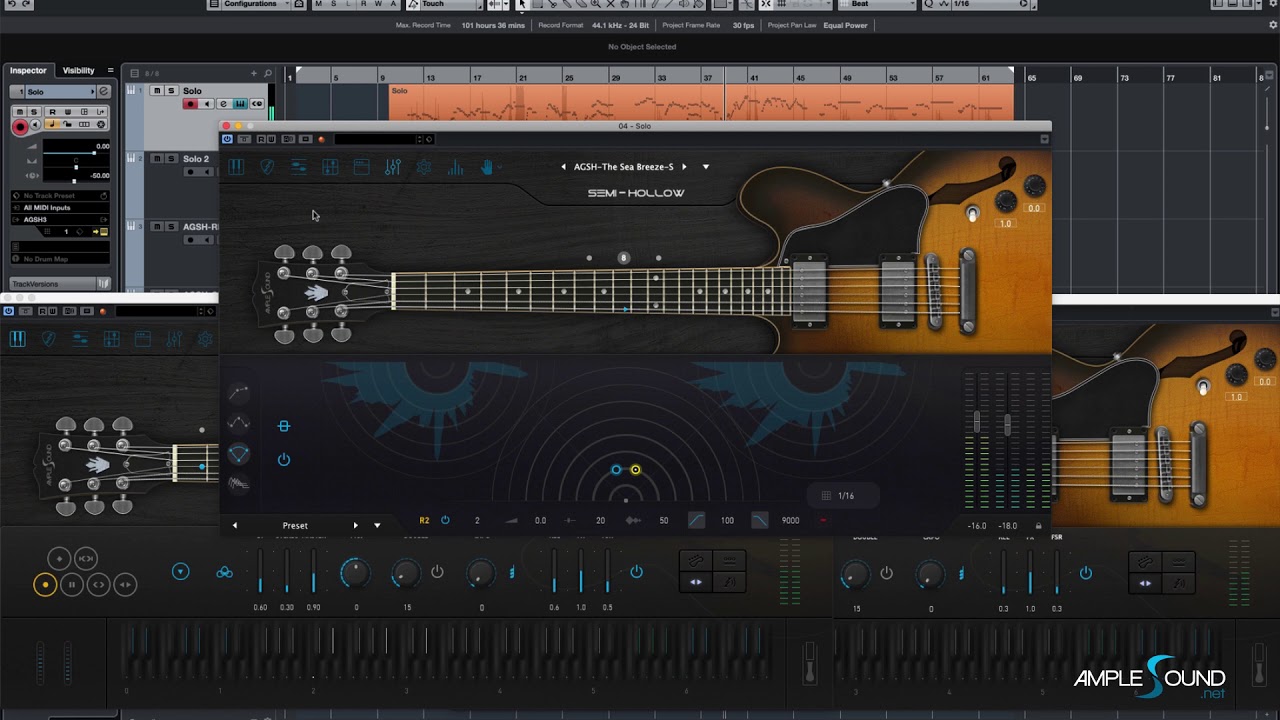Toggle the Solo plugin bypass power button
This screenshot has height=720, width=1280.
pyautogui.click(x=228, y=139)
